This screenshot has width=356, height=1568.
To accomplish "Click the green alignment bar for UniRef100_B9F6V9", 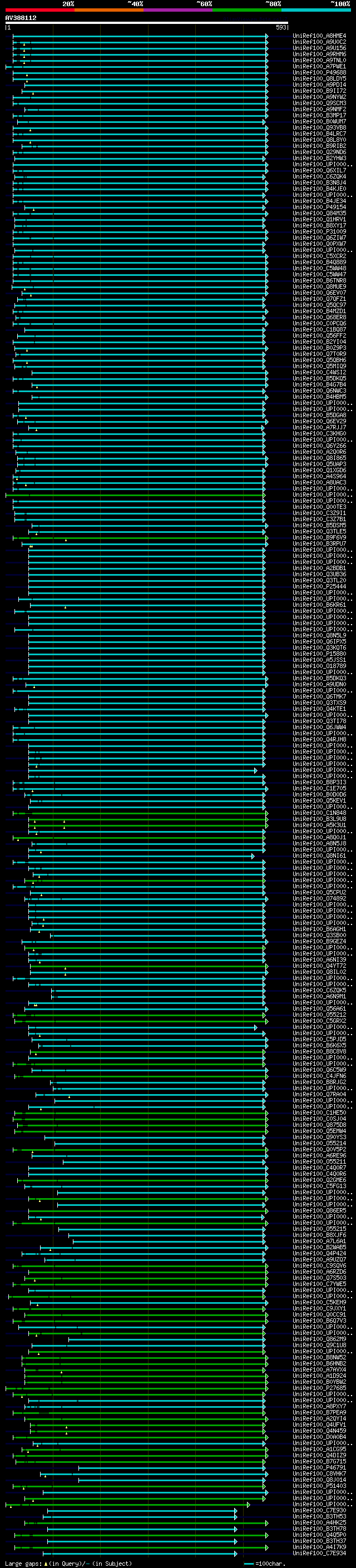I will pos(141,537).
